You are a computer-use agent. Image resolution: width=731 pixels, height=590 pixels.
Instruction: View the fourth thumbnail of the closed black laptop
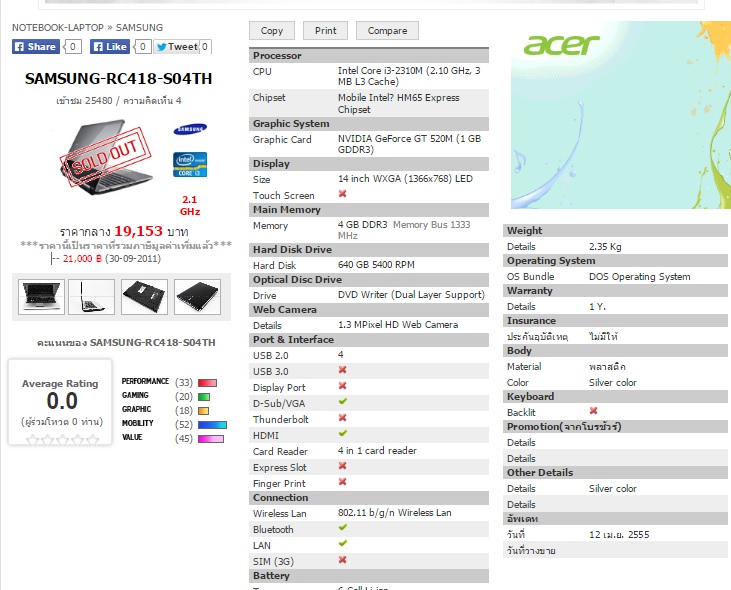[197, 297]
